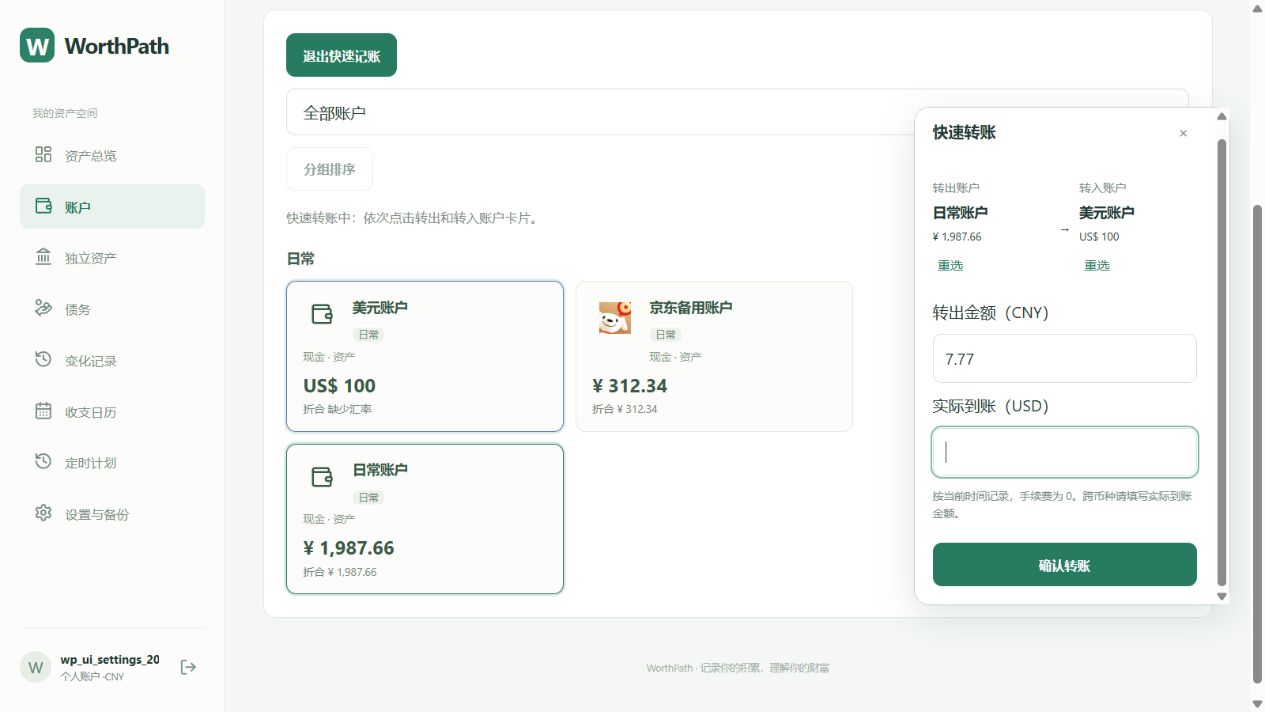Viewport: 1265px width, 712px height.
Task: Focus the 转出金额 (CNY) input field
Action: point(1064,358)
